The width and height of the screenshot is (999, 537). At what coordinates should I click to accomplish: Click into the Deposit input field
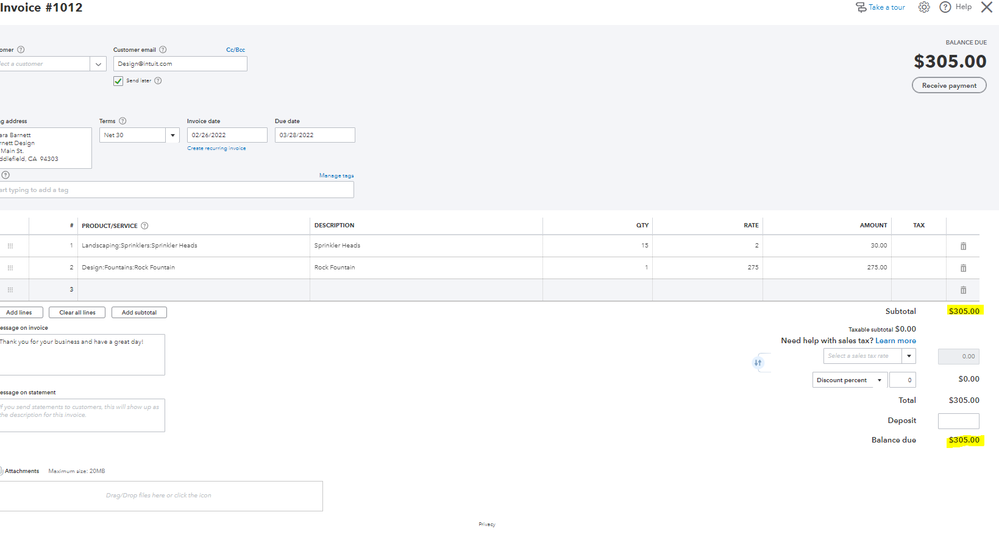coord(958,421)
